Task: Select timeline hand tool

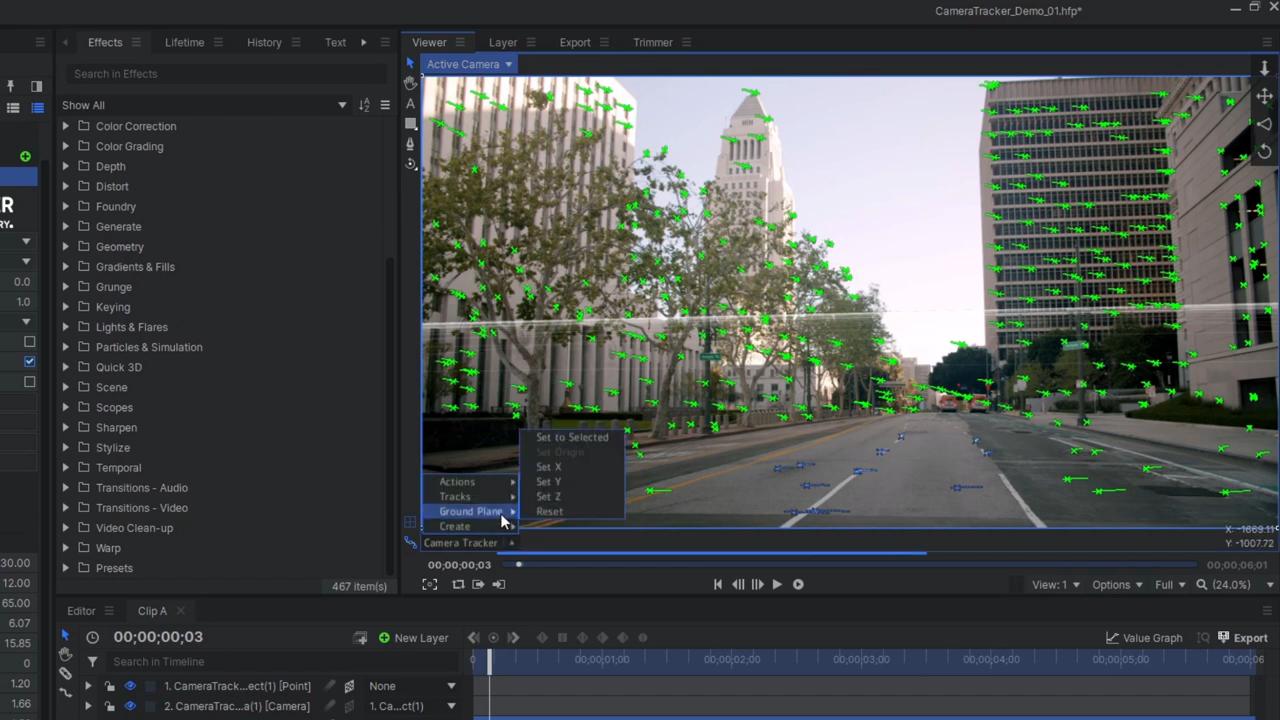Action: click(65, 654)
